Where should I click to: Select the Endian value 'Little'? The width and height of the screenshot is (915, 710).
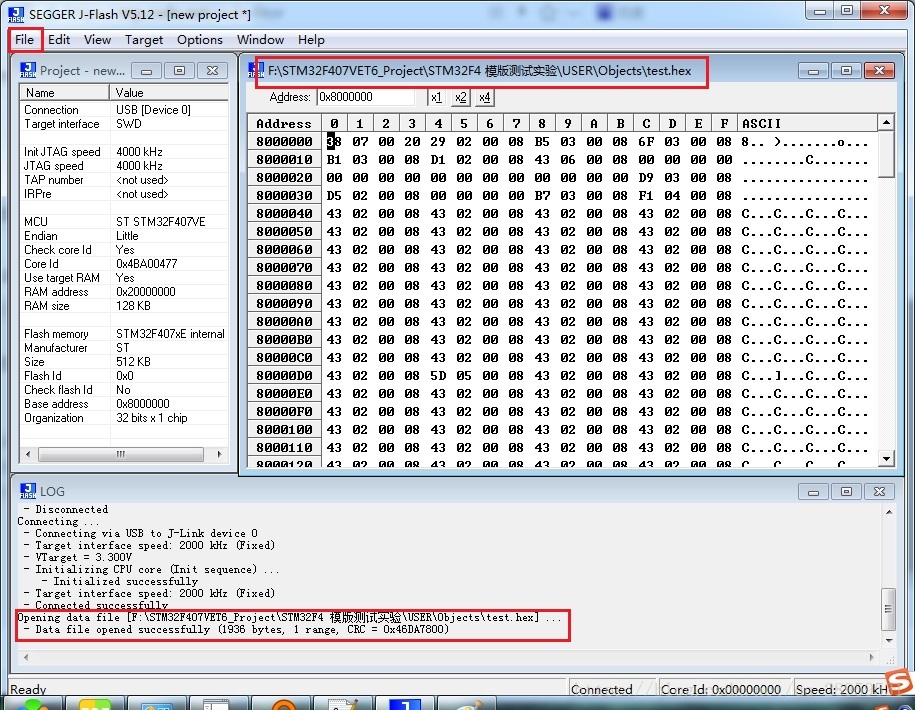click(x=127, y=236)
